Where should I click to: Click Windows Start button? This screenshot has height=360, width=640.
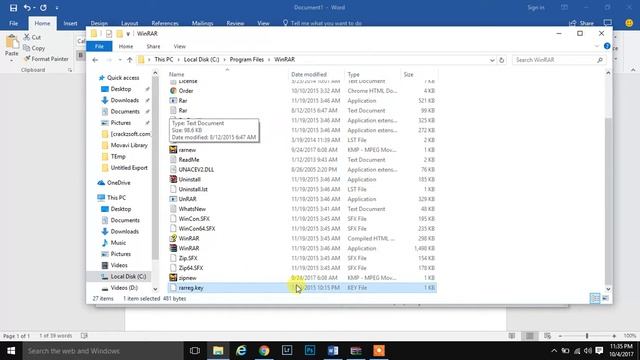(11, 351)
